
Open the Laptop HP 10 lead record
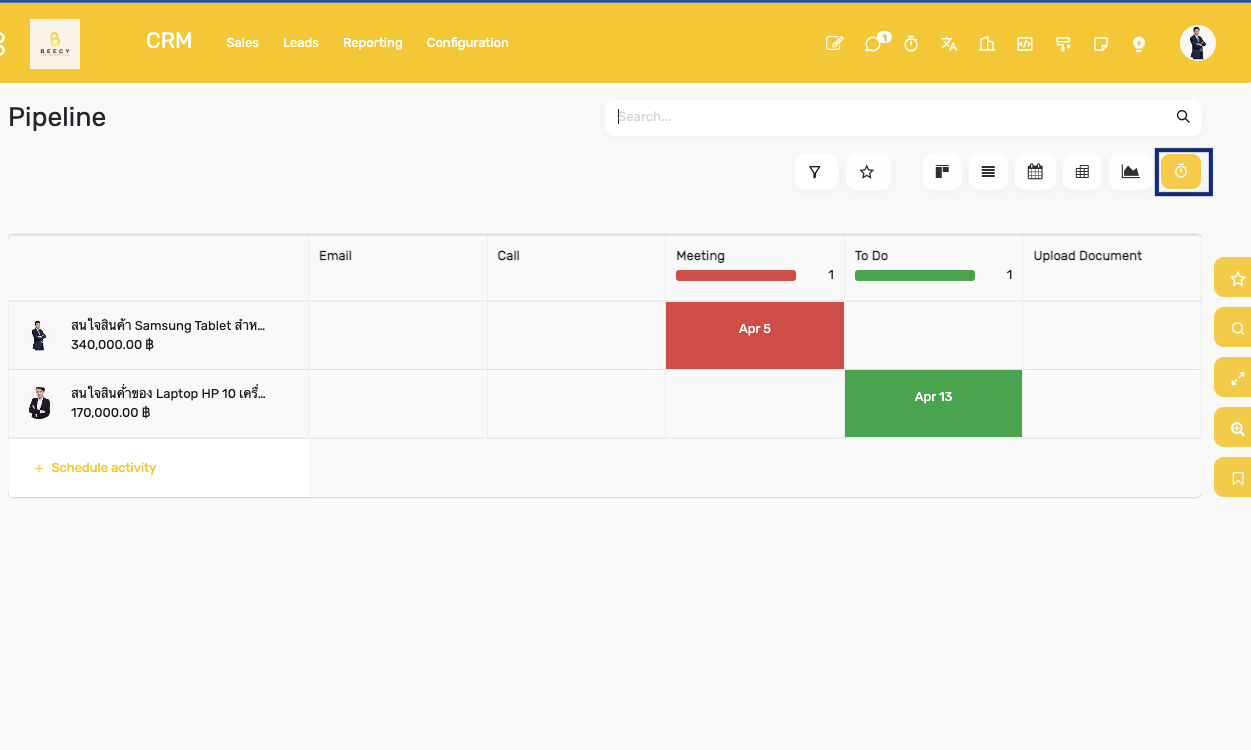point(168,394)
